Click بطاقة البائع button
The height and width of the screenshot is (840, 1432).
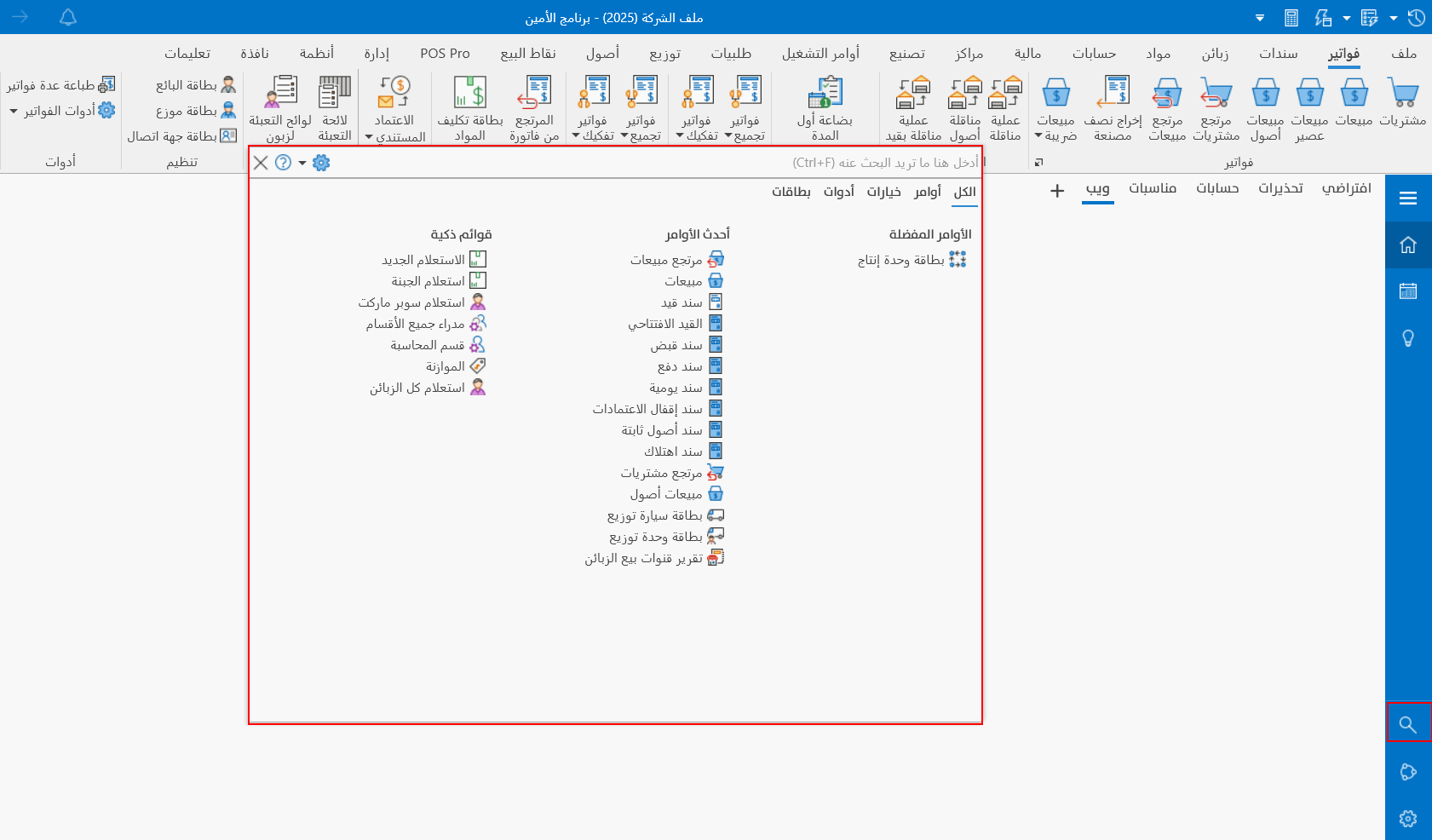pyautogui.click(x=195, y=85)
